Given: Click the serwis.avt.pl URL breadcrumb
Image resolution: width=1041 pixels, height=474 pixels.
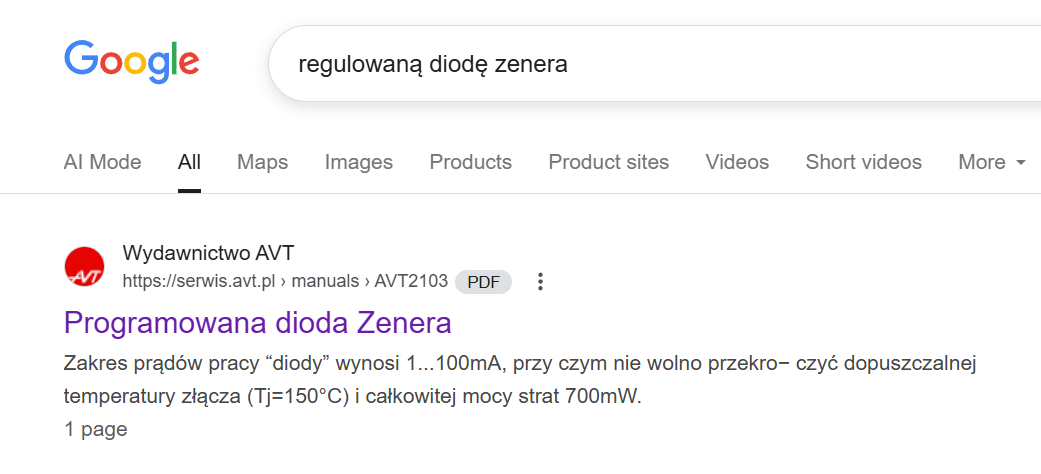Looking at the screenshot, I should (198, 282).
